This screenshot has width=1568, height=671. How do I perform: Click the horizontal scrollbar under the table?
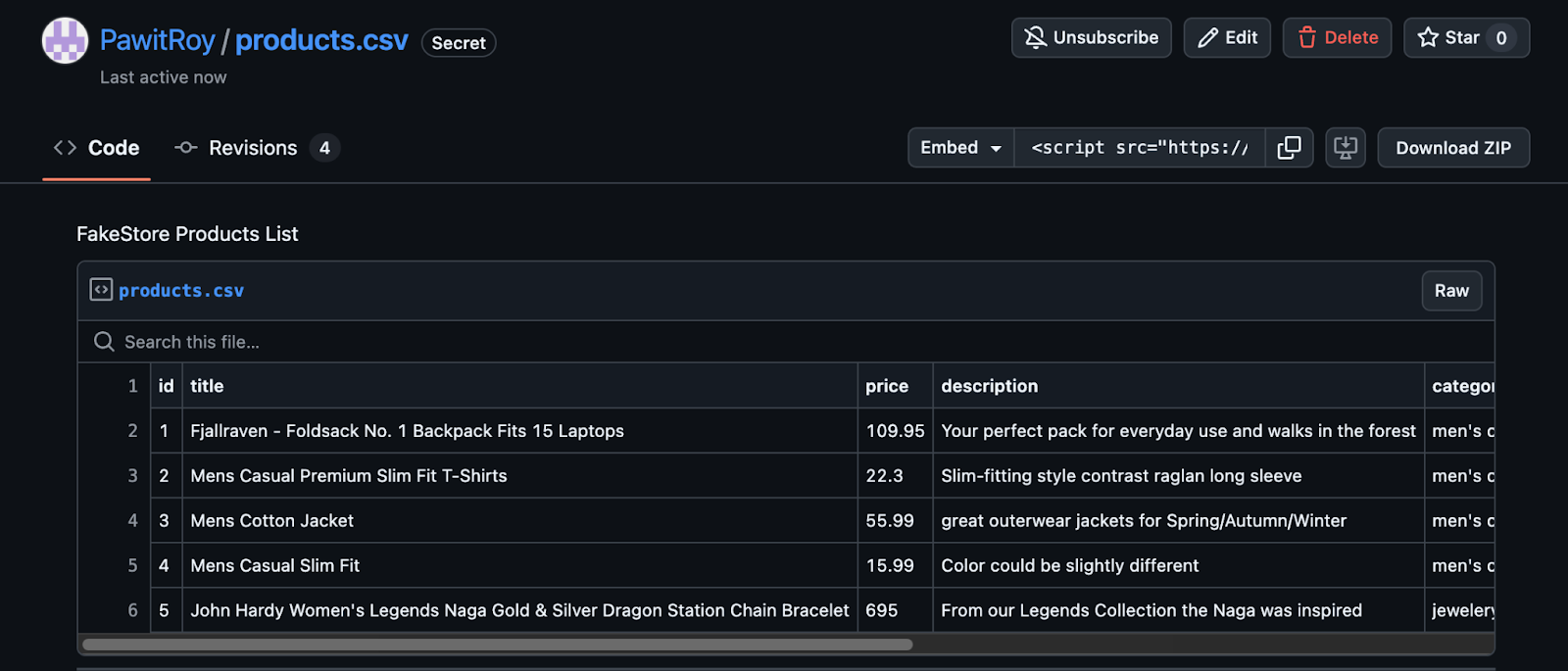pos(498,645)
